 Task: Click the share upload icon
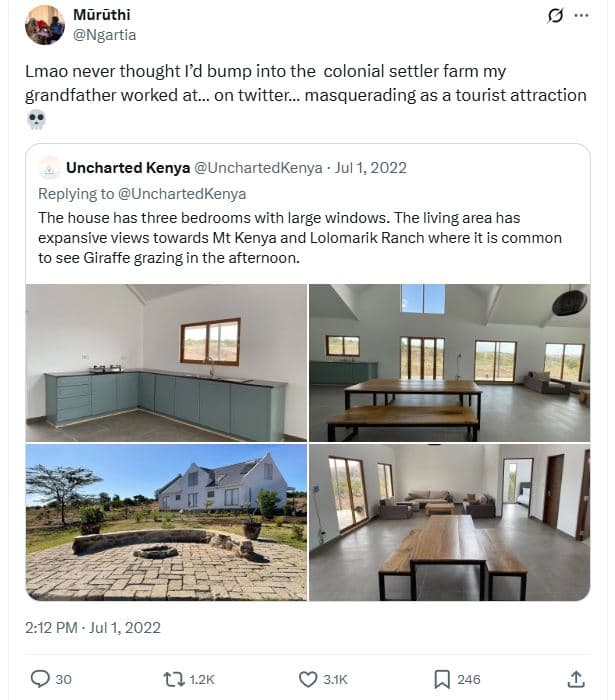point(576,679)
